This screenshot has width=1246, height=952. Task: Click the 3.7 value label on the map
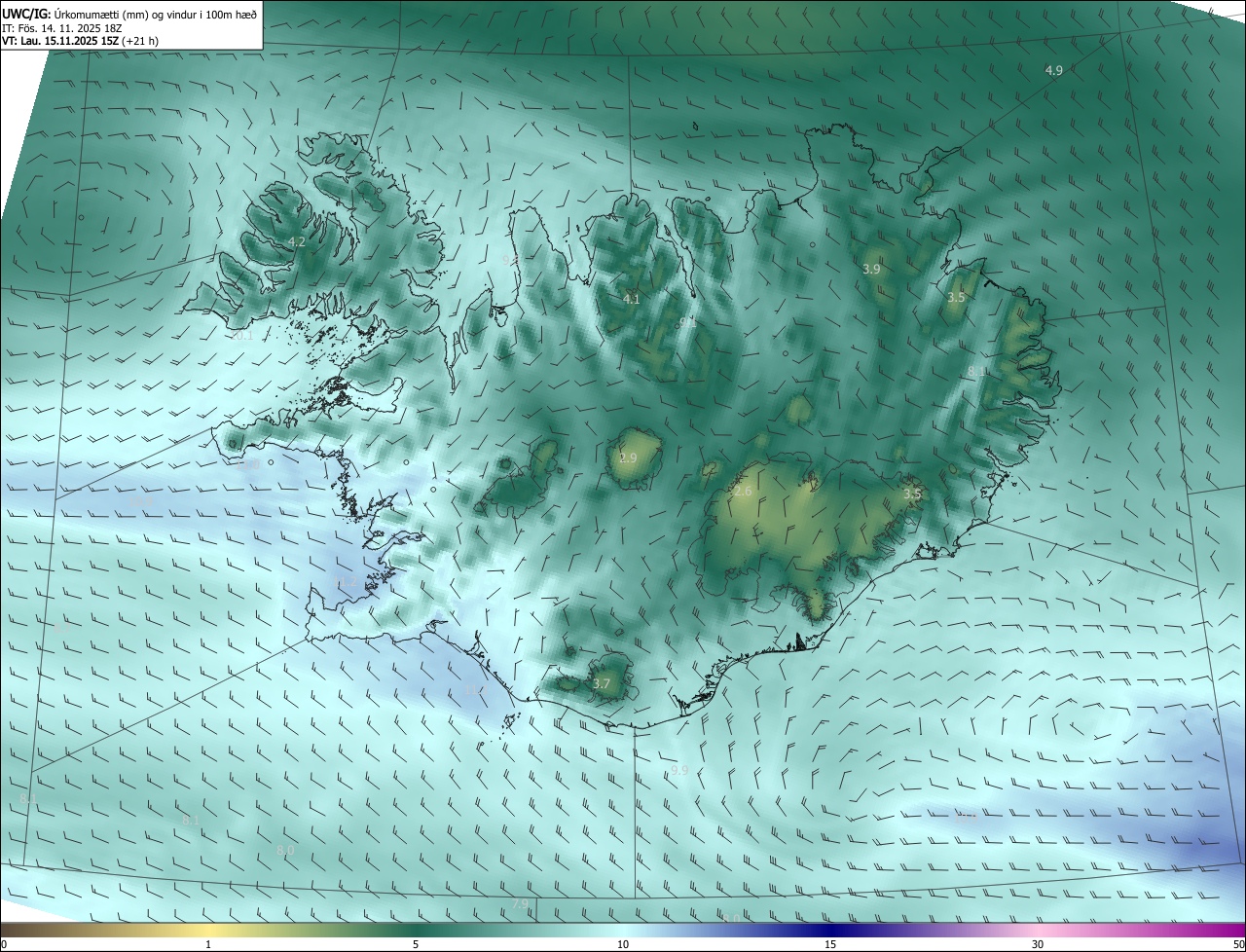(x=602, y=683)
